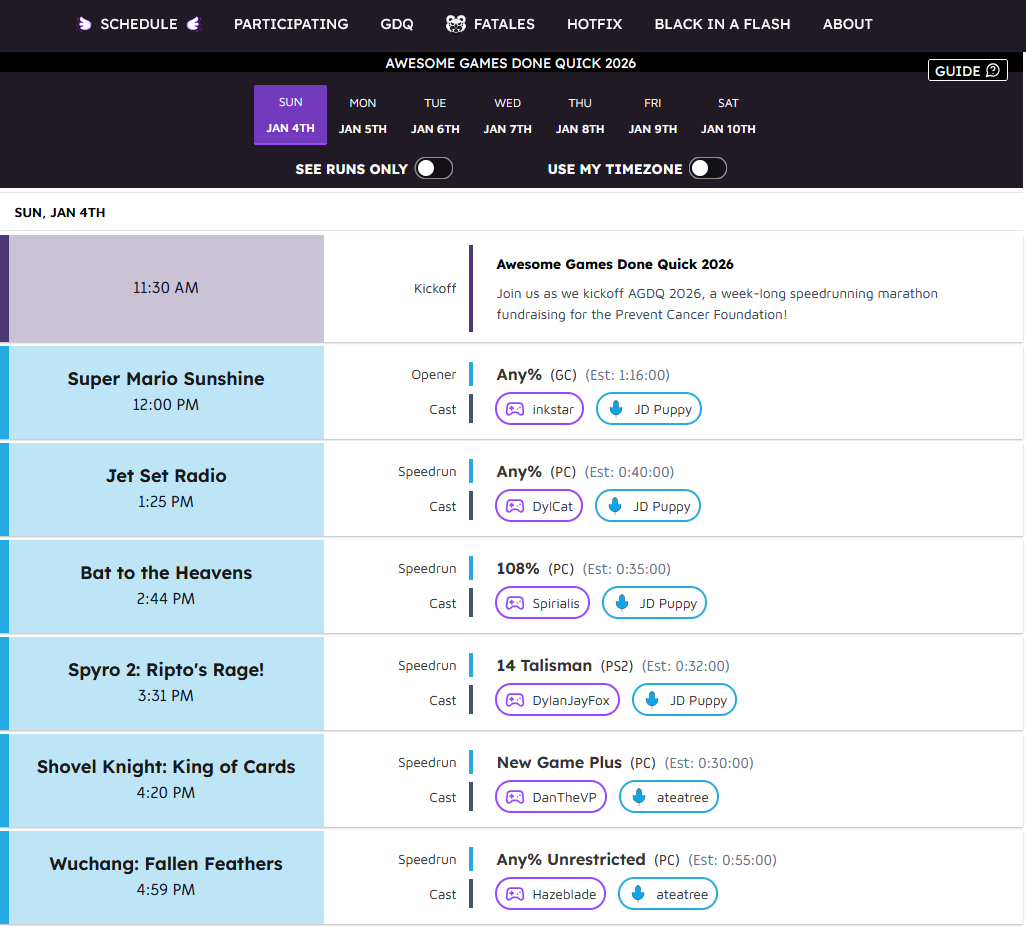
Task: Go to the GDQ nav link
Action: 397,24
